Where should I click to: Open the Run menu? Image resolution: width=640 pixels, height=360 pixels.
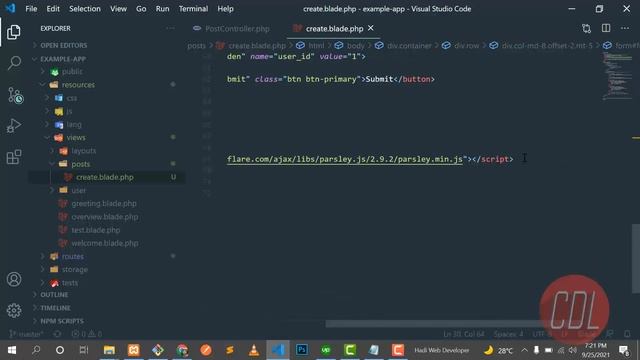(162, 9)
